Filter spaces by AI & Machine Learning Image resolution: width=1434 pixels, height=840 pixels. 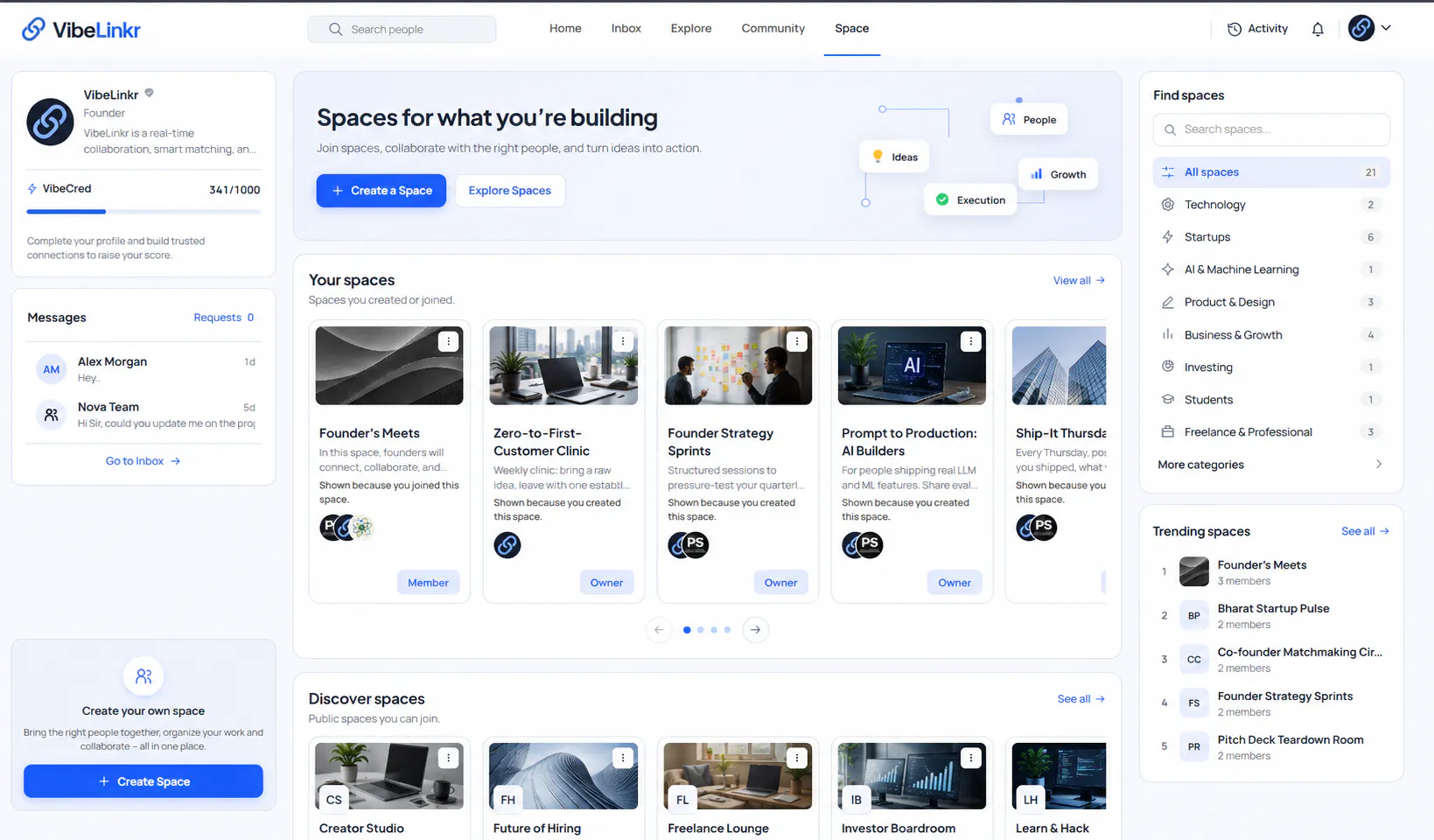pyautogui.click(x=1271, y=269)
